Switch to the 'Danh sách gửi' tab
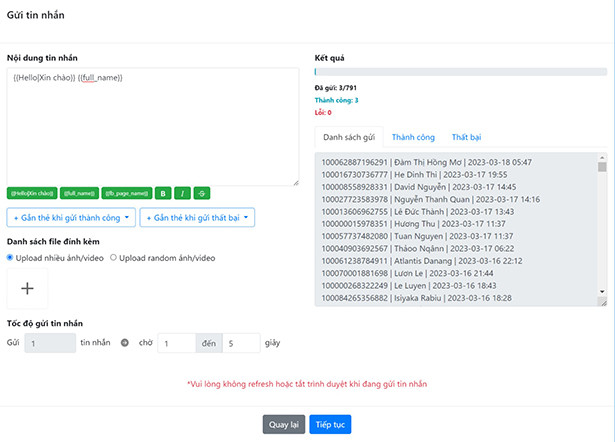 tap(349, 137)
